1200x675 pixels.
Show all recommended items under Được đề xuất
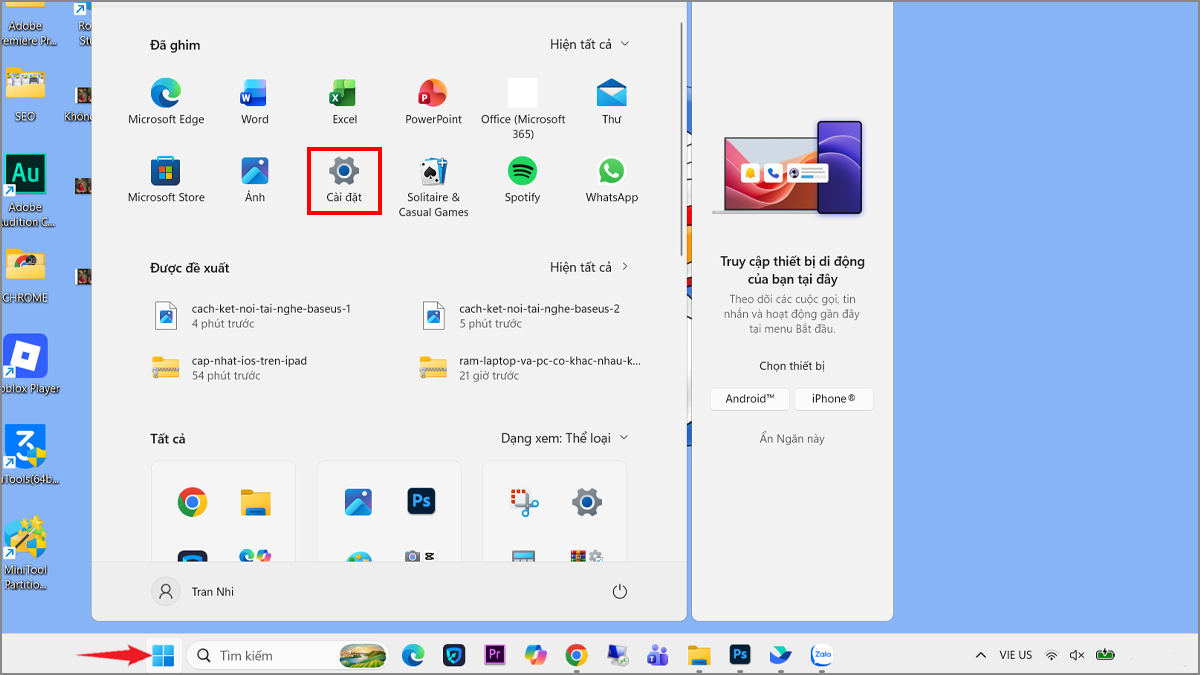(590, 267)
